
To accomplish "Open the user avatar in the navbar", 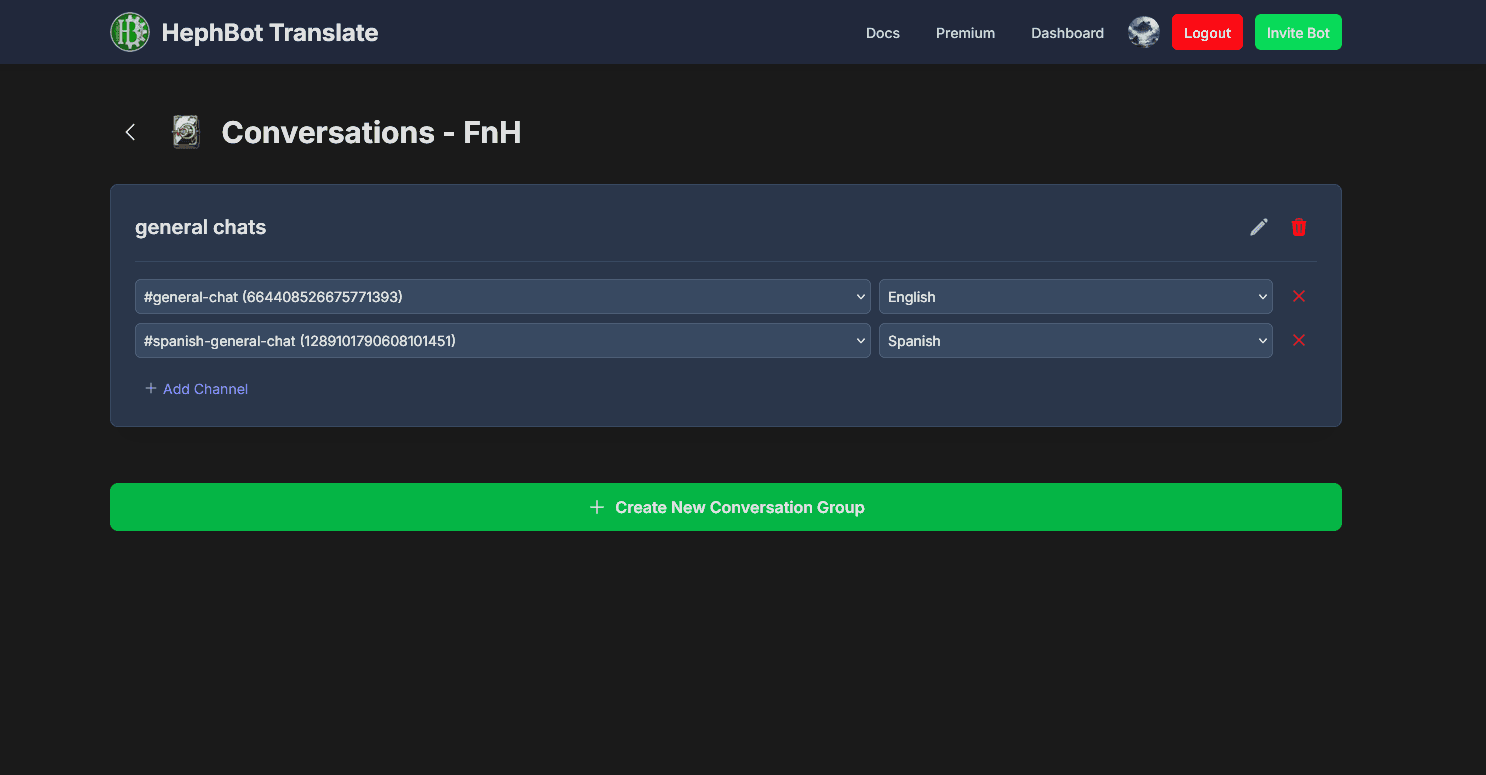I will (1143, 32).
